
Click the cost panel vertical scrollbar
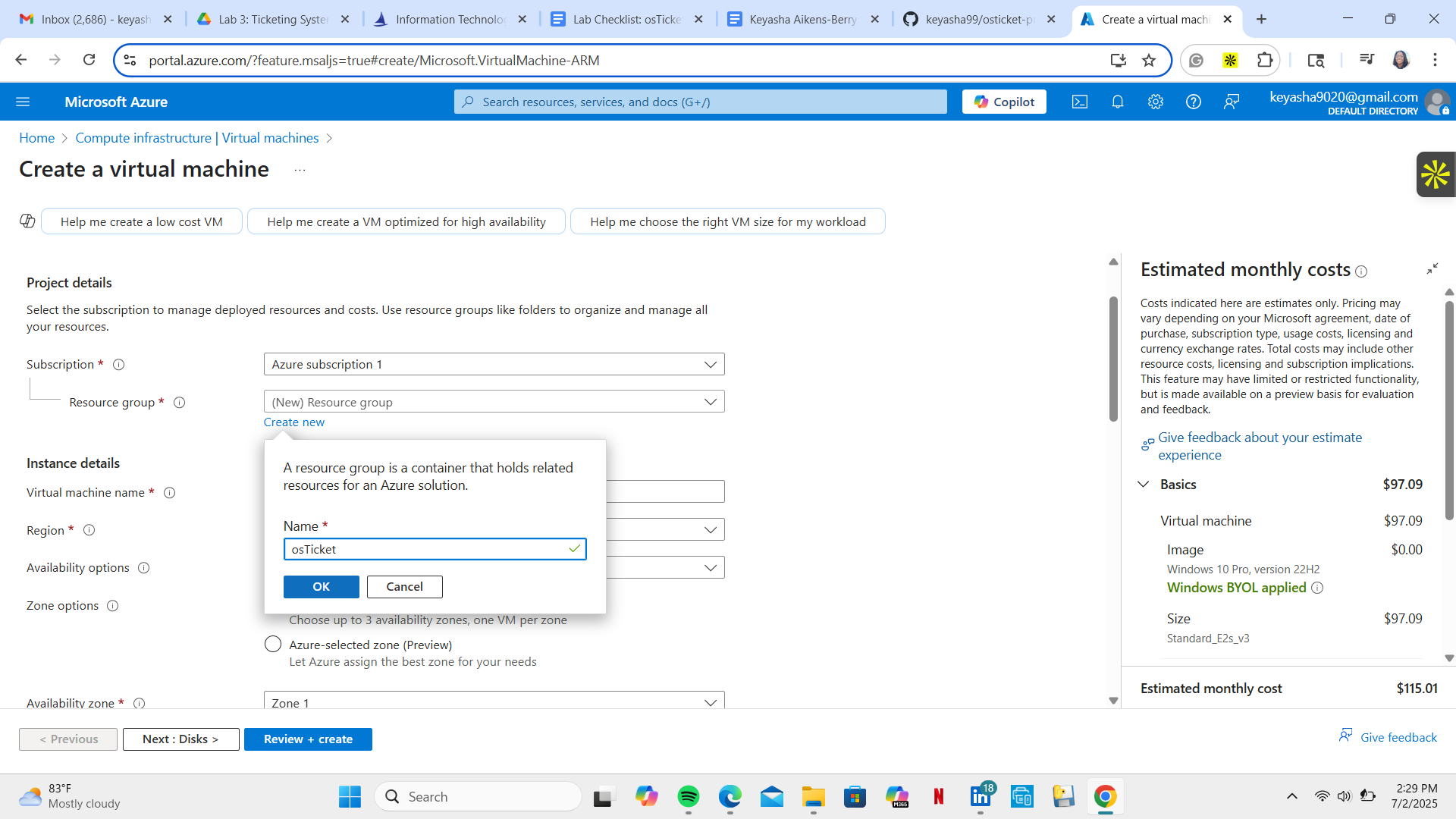click(1449, 410)
